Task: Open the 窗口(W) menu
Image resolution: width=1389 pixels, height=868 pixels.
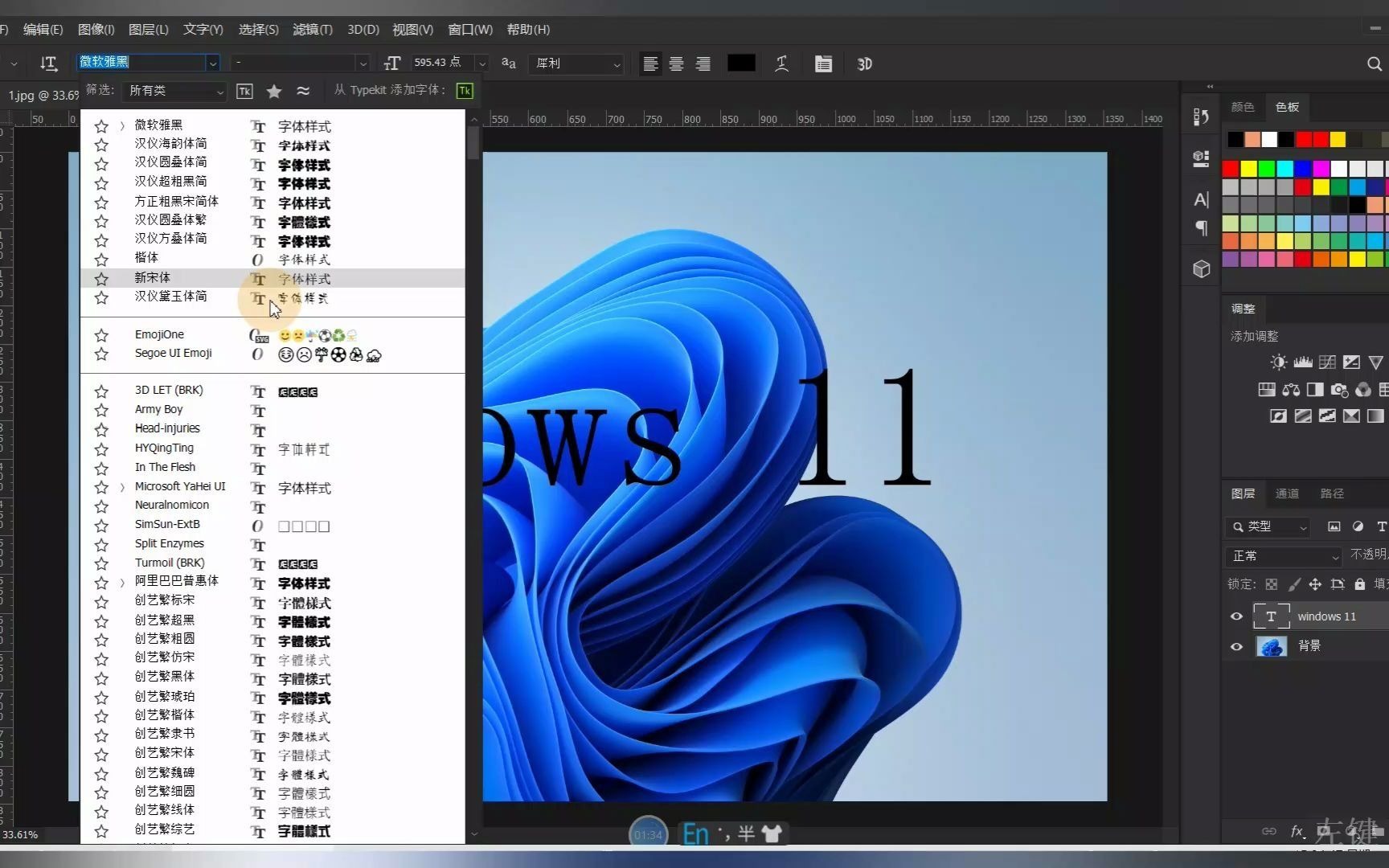Action: click(470, 30)
